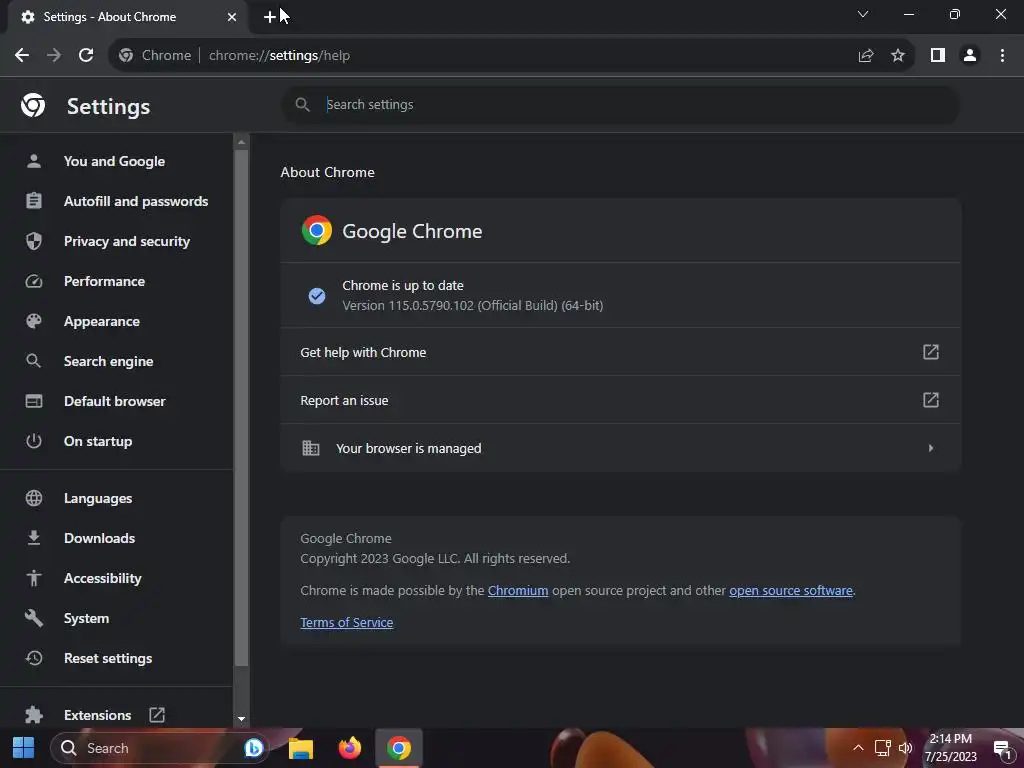Go back with the back arrow
Image resolution: width=1024 pixels, height=768 pixels.
(22, 56)
